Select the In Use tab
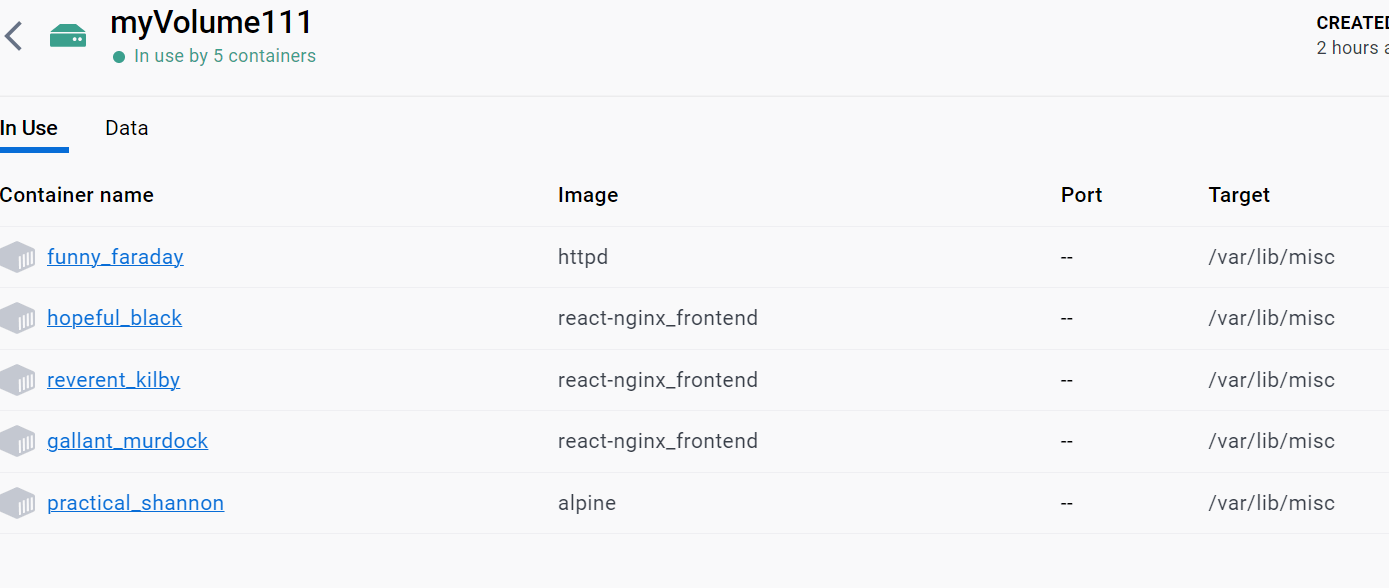Screen dimensions: 1389x588 coord(29,128)
